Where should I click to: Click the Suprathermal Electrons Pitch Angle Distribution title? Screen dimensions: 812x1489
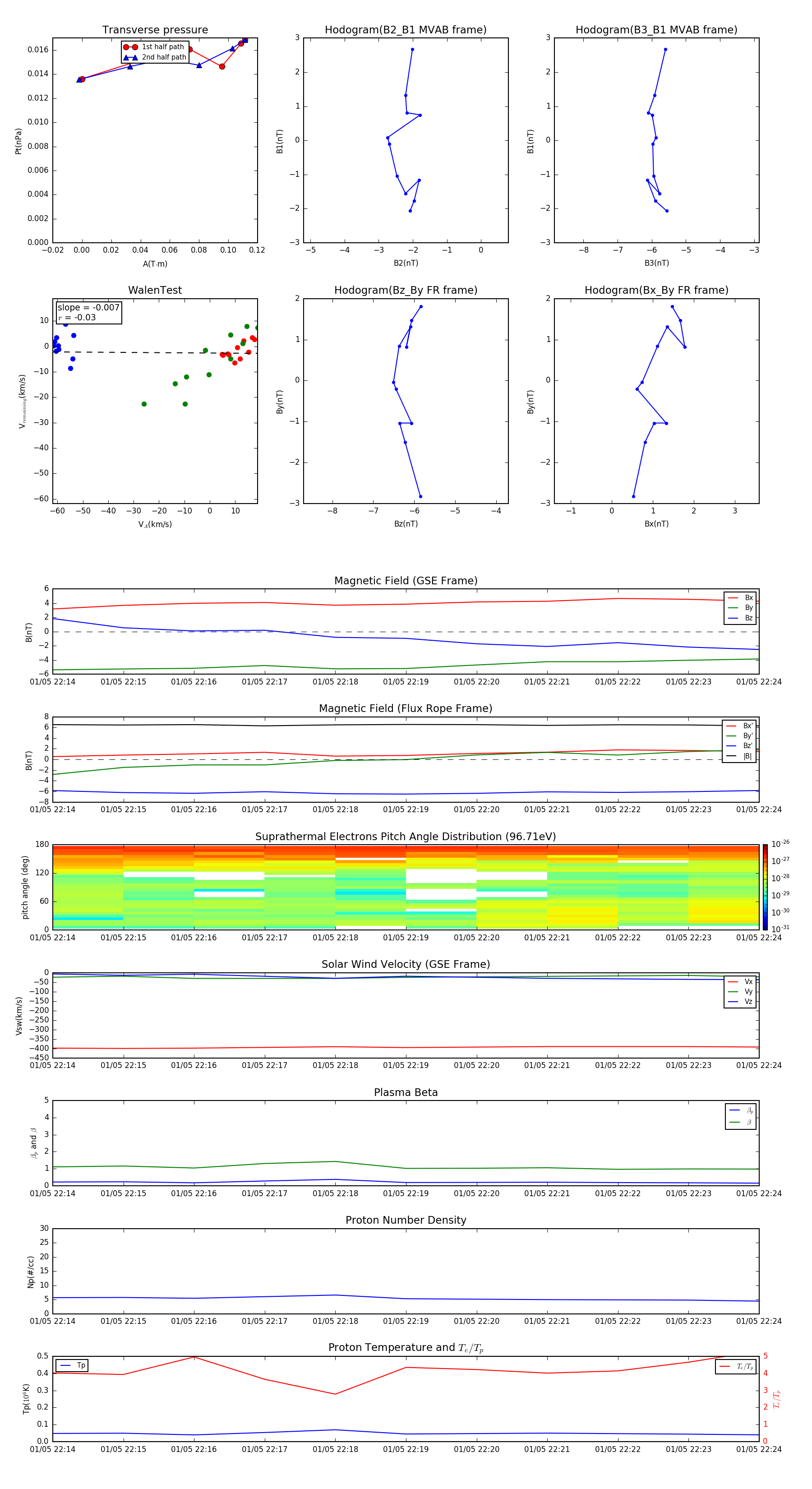coord(406,837)
